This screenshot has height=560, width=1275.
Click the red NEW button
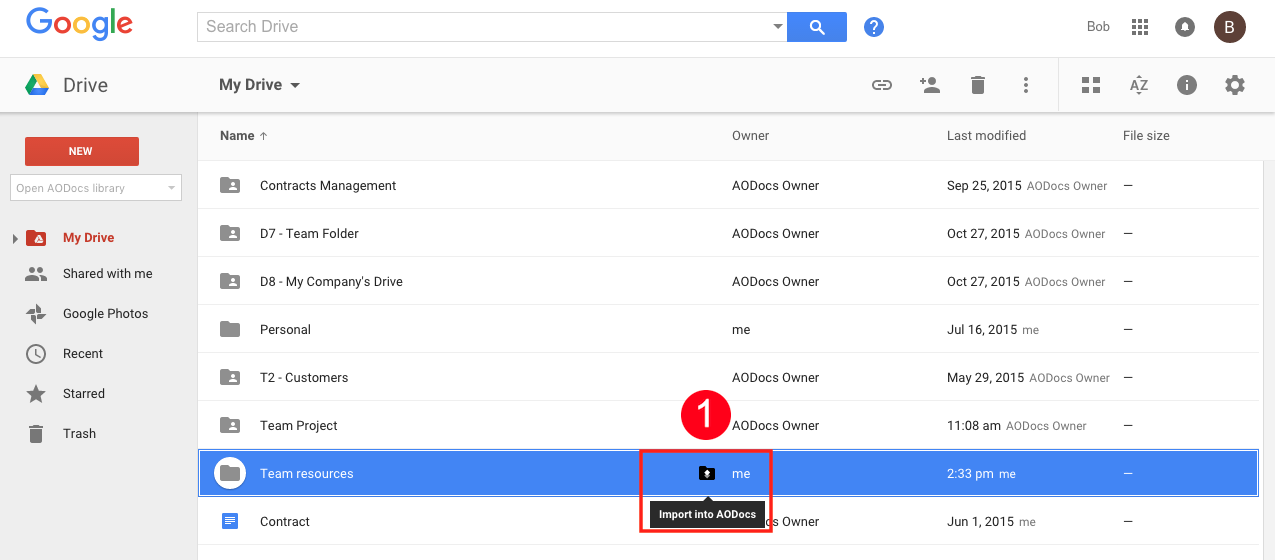(82, 151)
